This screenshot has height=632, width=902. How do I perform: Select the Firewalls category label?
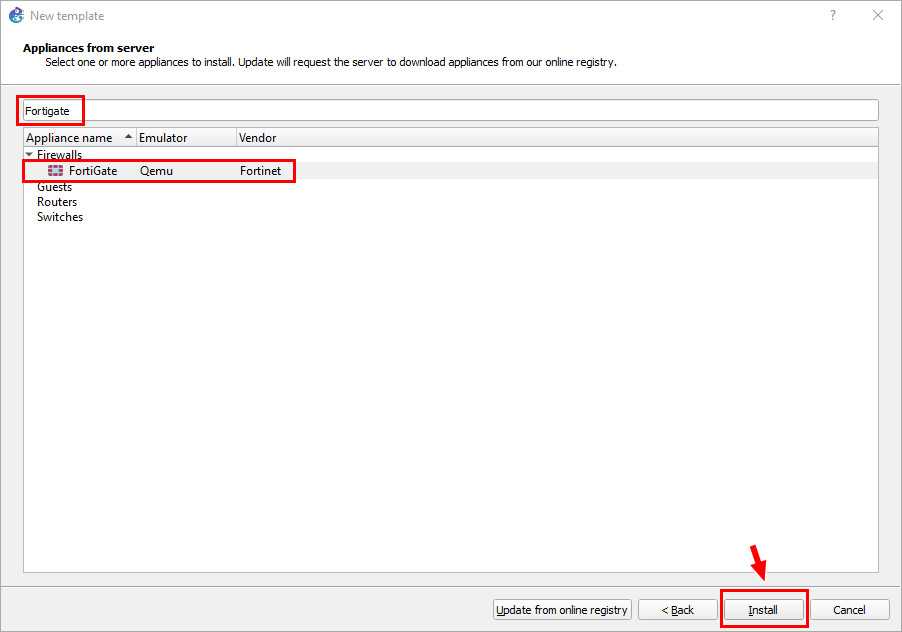(x=61, y=154)
